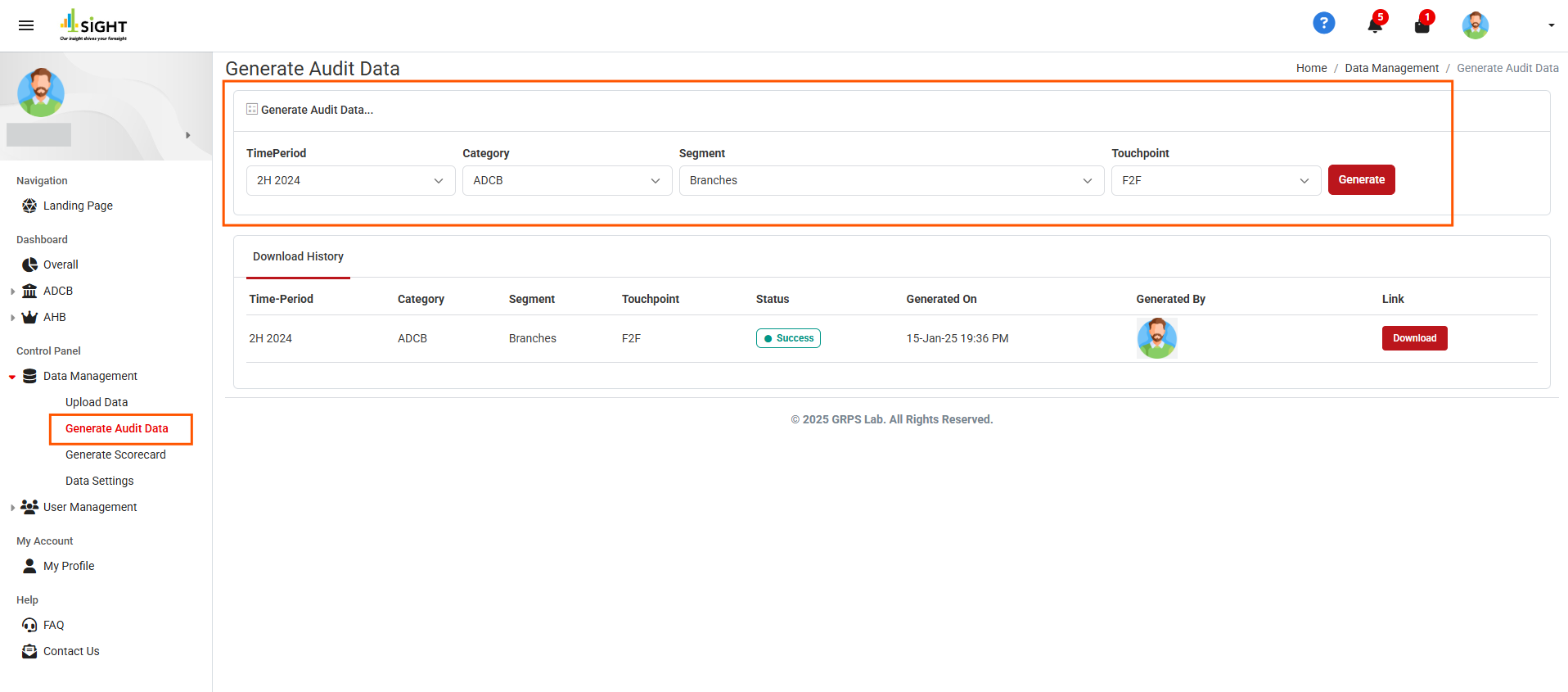Open Upload Data page
1568x692 pixels.
[x=97, y=402]
